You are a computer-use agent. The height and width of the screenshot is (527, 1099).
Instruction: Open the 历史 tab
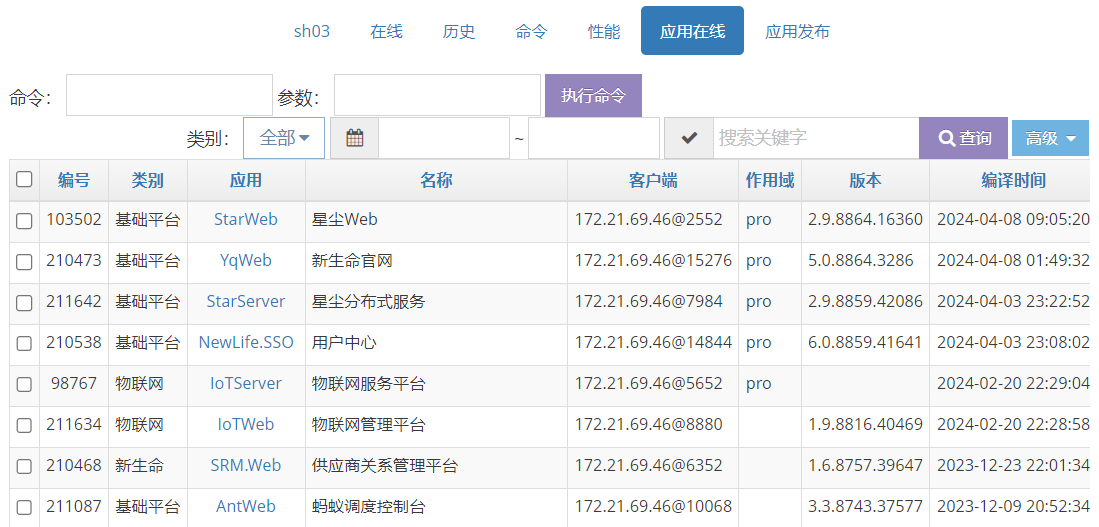click(459, 32)
